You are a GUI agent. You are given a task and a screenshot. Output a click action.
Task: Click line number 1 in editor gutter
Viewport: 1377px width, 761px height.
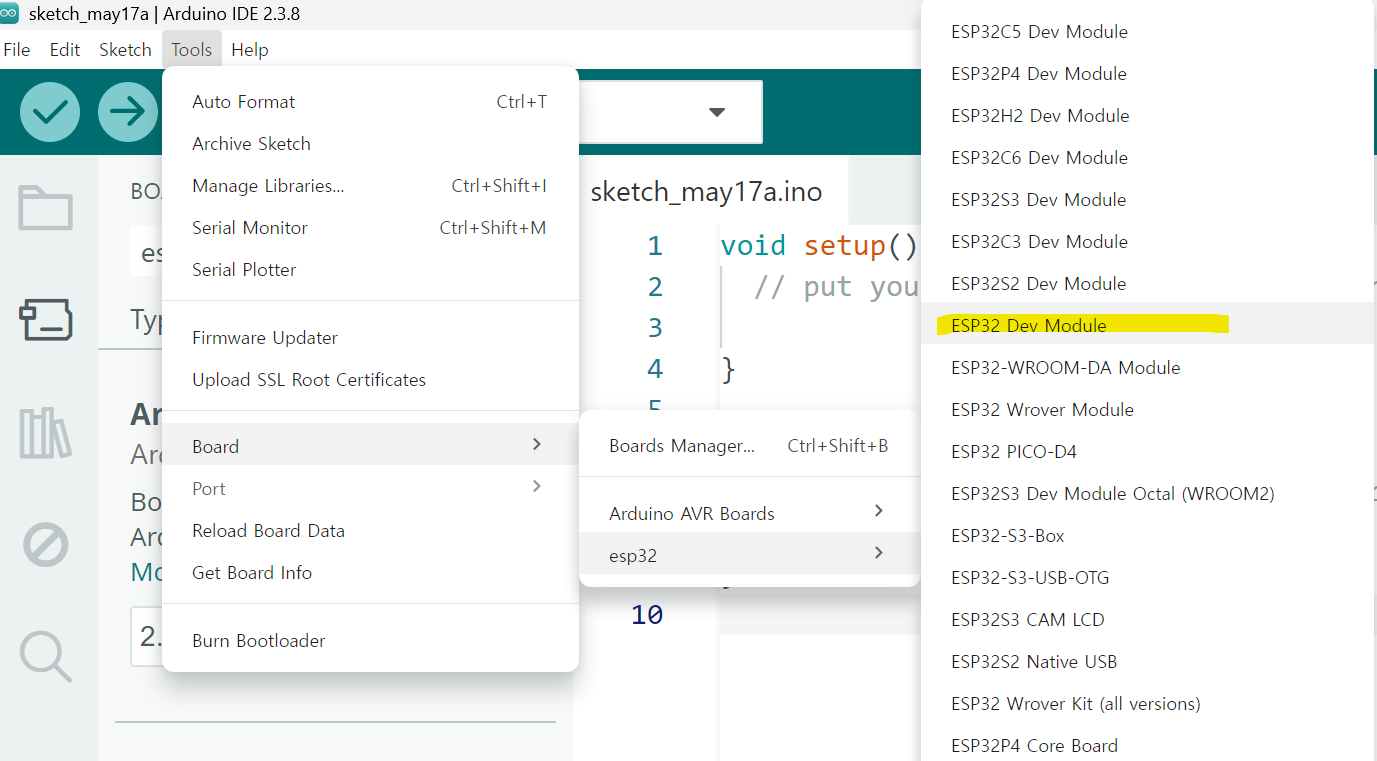point(655,246)
